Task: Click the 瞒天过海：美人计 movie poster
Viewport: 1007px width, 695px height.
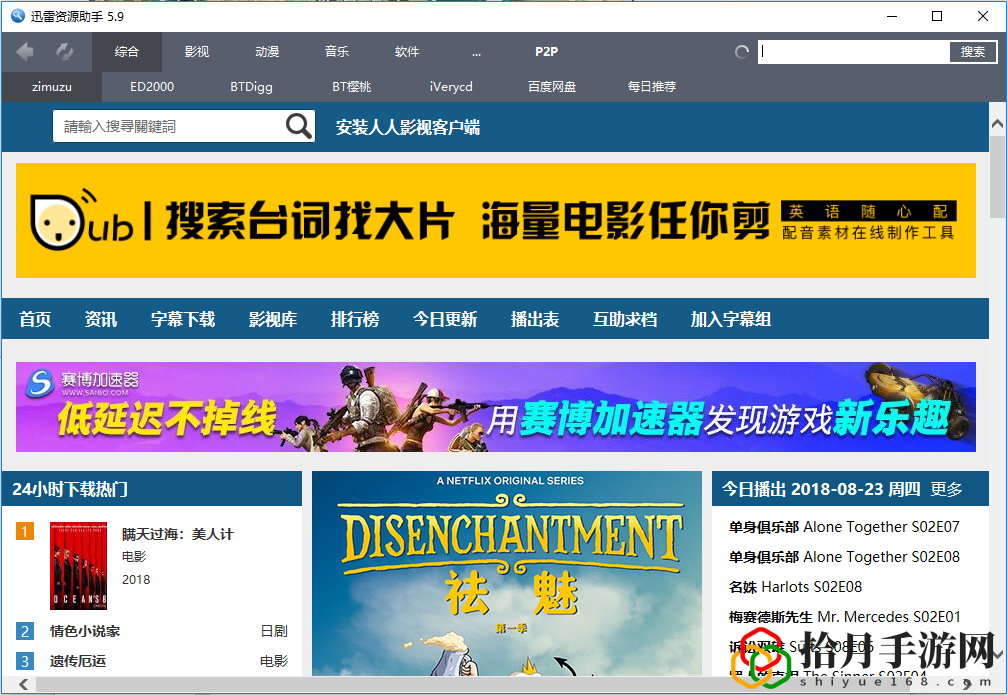Action: (x=78, y=566)
